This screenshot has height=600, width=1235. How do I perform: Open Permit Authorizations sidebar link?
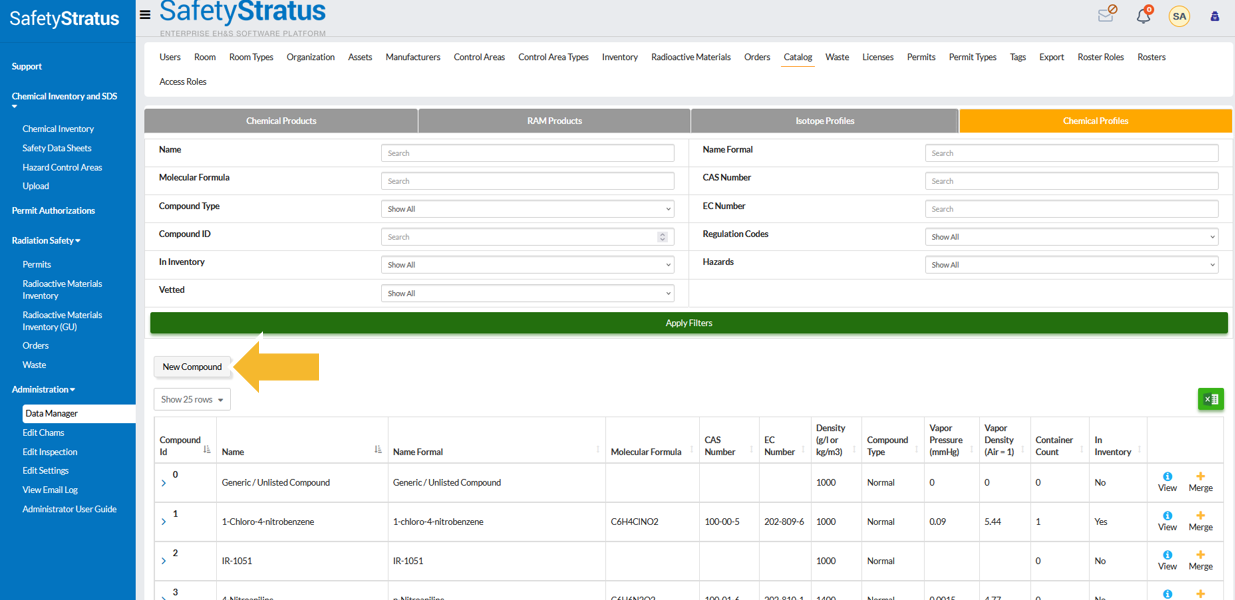53,211
